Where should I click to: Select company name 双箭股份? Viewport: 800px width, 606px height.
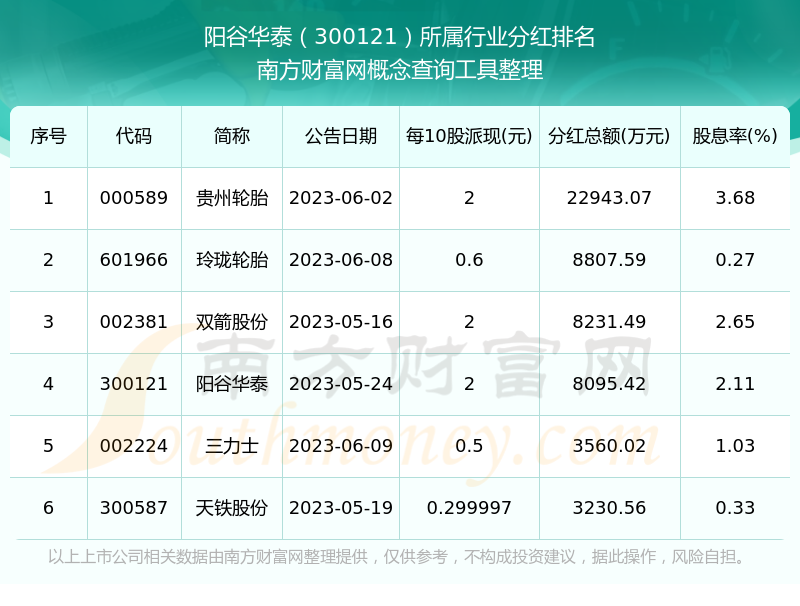(x=232, y=322)
